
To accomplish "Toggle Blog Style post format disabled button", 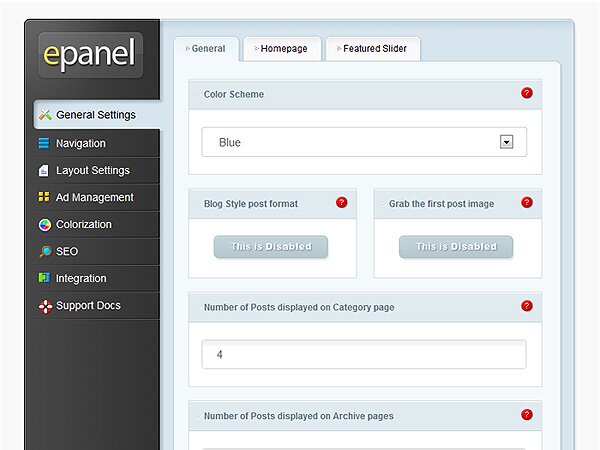I will click(271, 247).
